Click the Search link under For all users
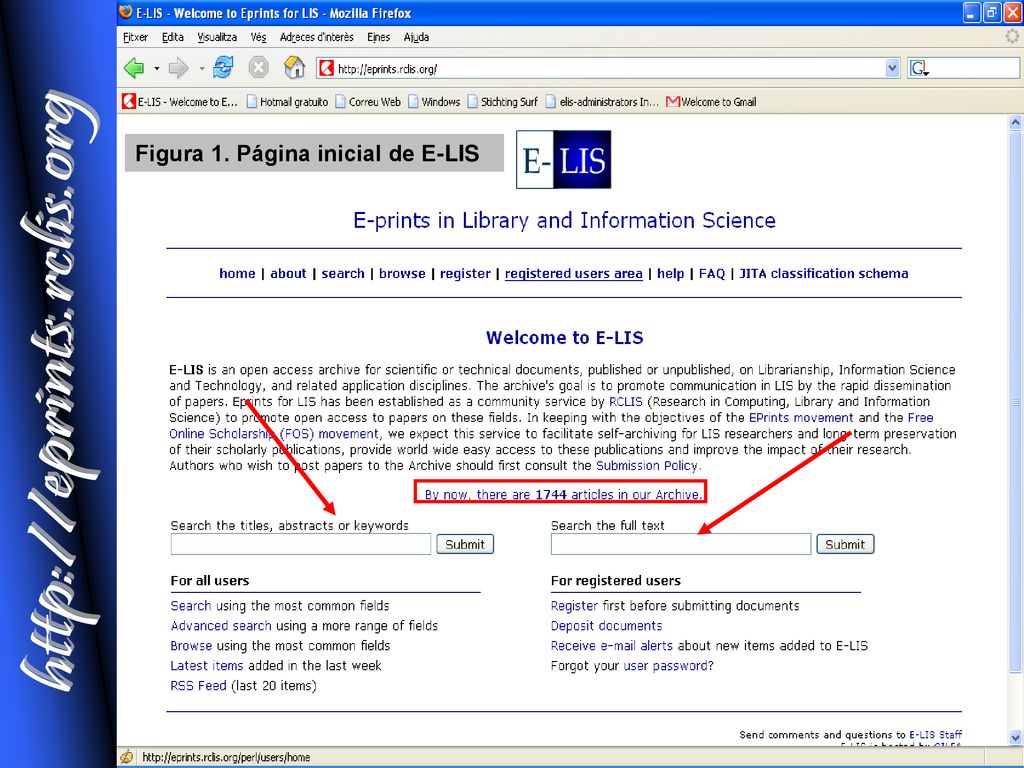1024x768 pixels. coord(191,606)
